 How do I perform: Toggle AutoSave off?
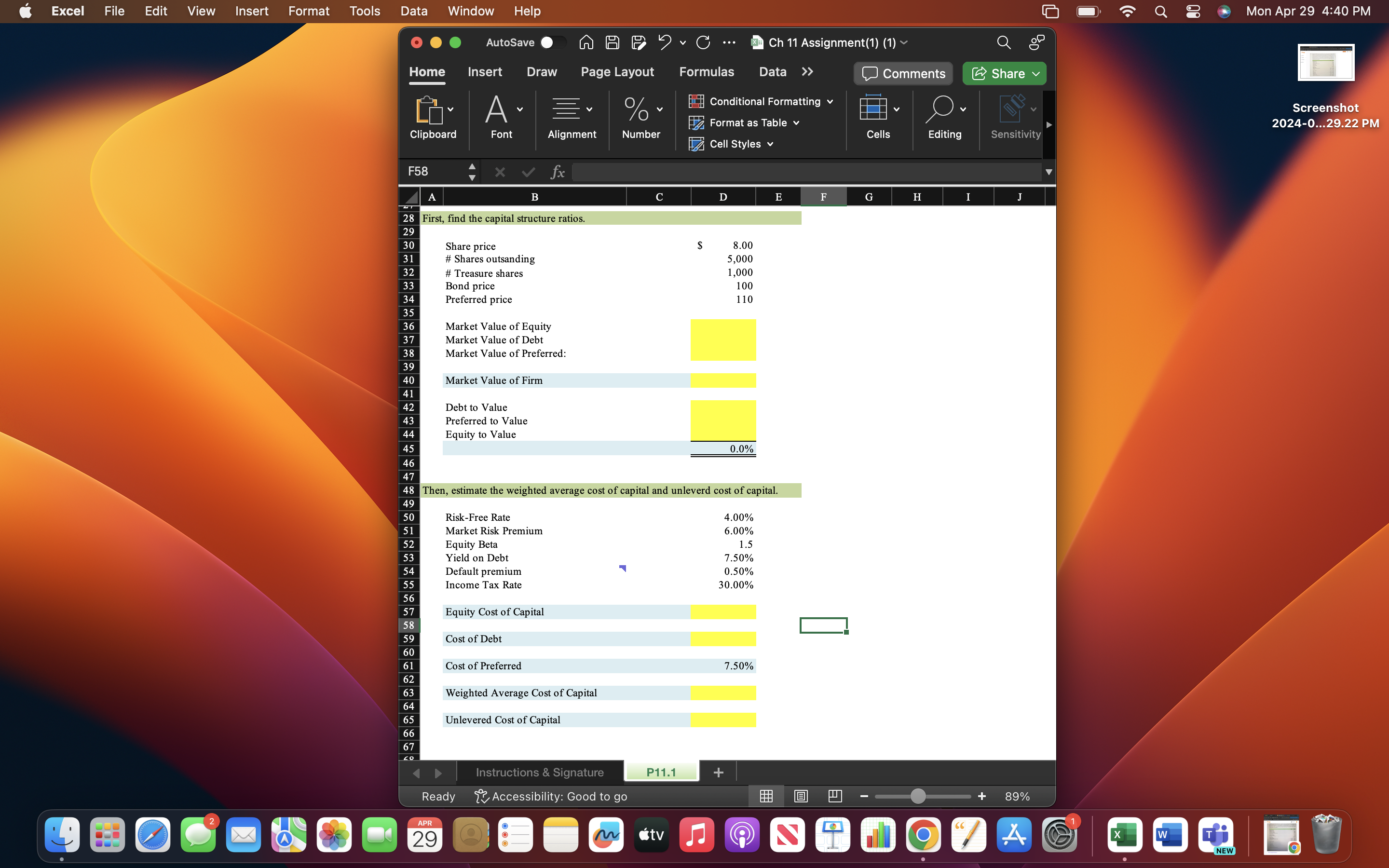coord(553,42)
